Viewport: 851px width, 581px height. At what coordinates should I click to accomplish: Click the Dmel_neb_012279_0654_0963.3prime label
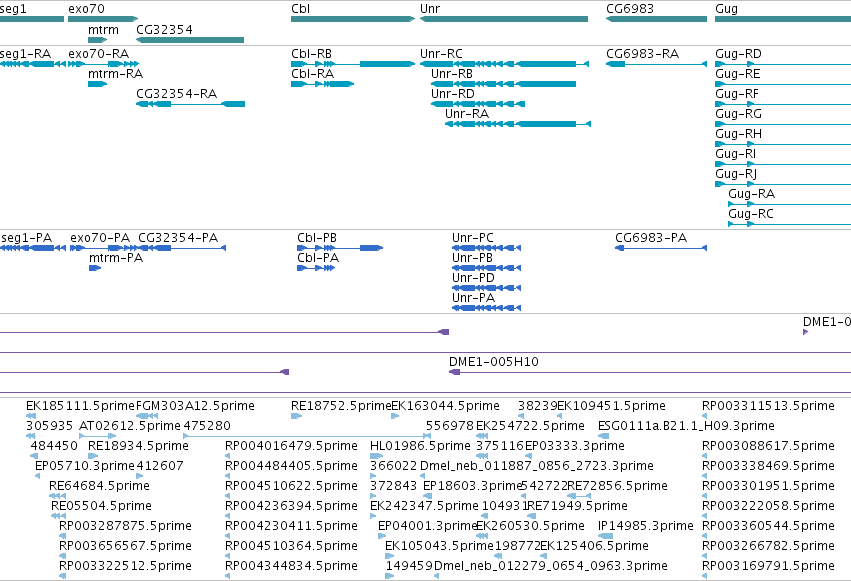coord(551,566)
